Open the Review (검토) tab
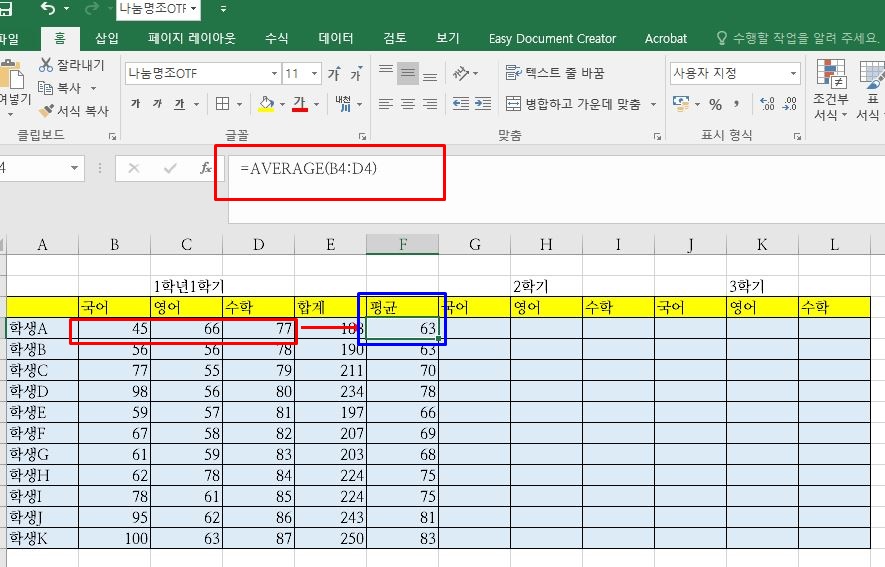Viewport: 885px width, 567px height. point(395,38)
